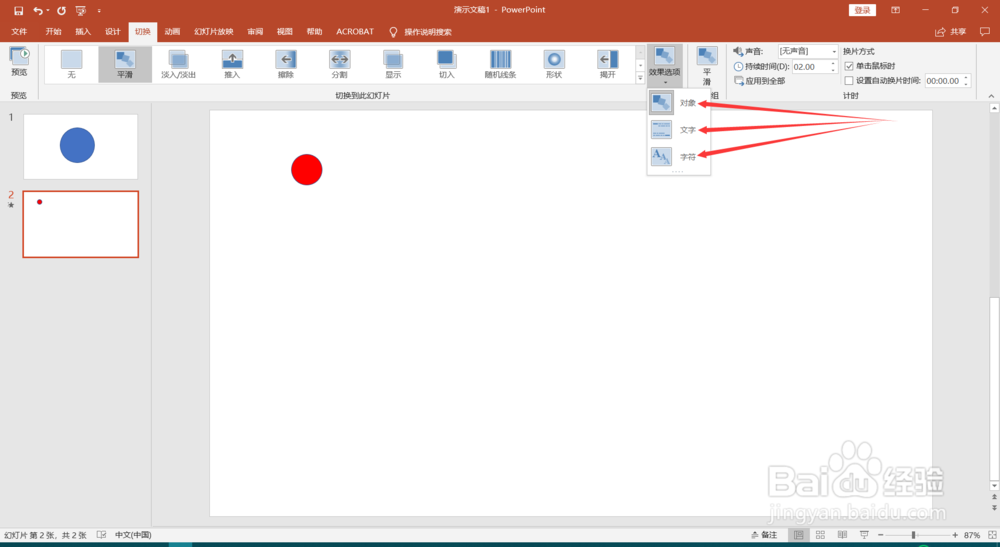Select the 显示 reveal transition

click(x=393, y=64)
